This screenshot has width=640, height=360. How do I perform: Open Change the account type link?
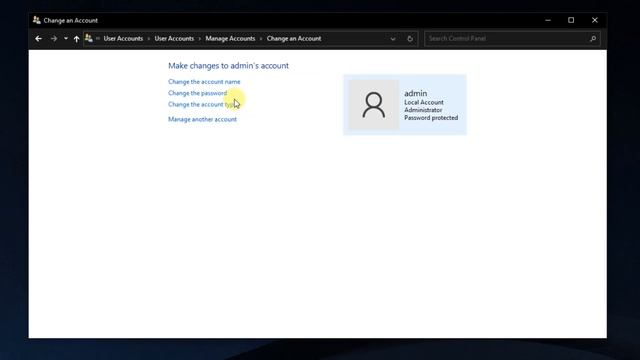click(x=202, y=104)
